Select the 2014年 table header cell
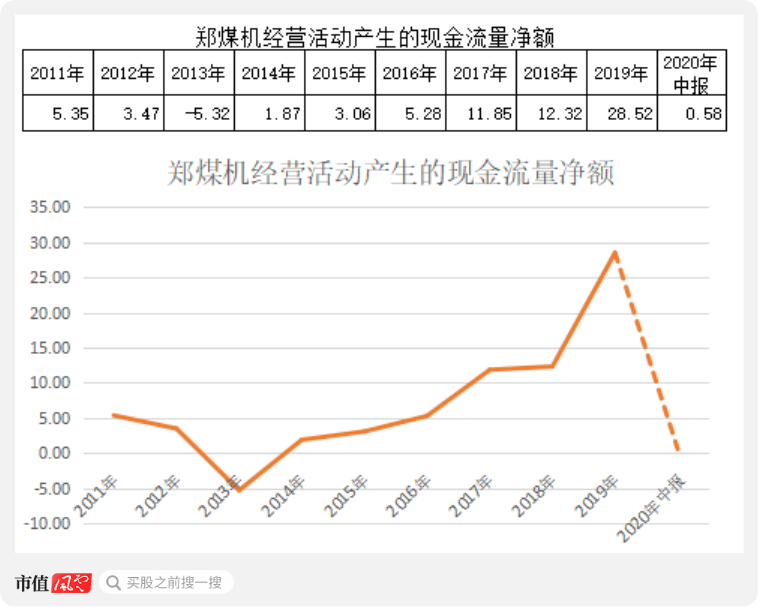 pos(270,73)
